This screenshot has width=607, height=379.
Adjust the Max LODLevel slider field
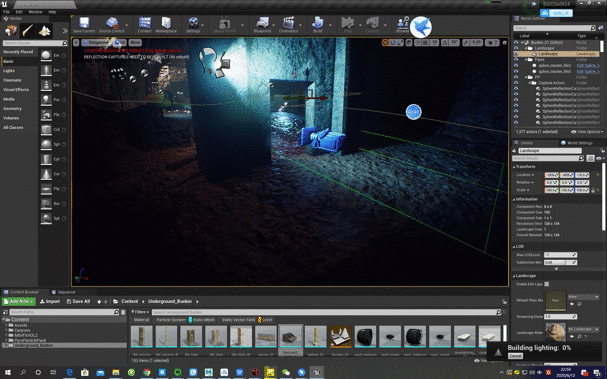click(x=560, y=255)
